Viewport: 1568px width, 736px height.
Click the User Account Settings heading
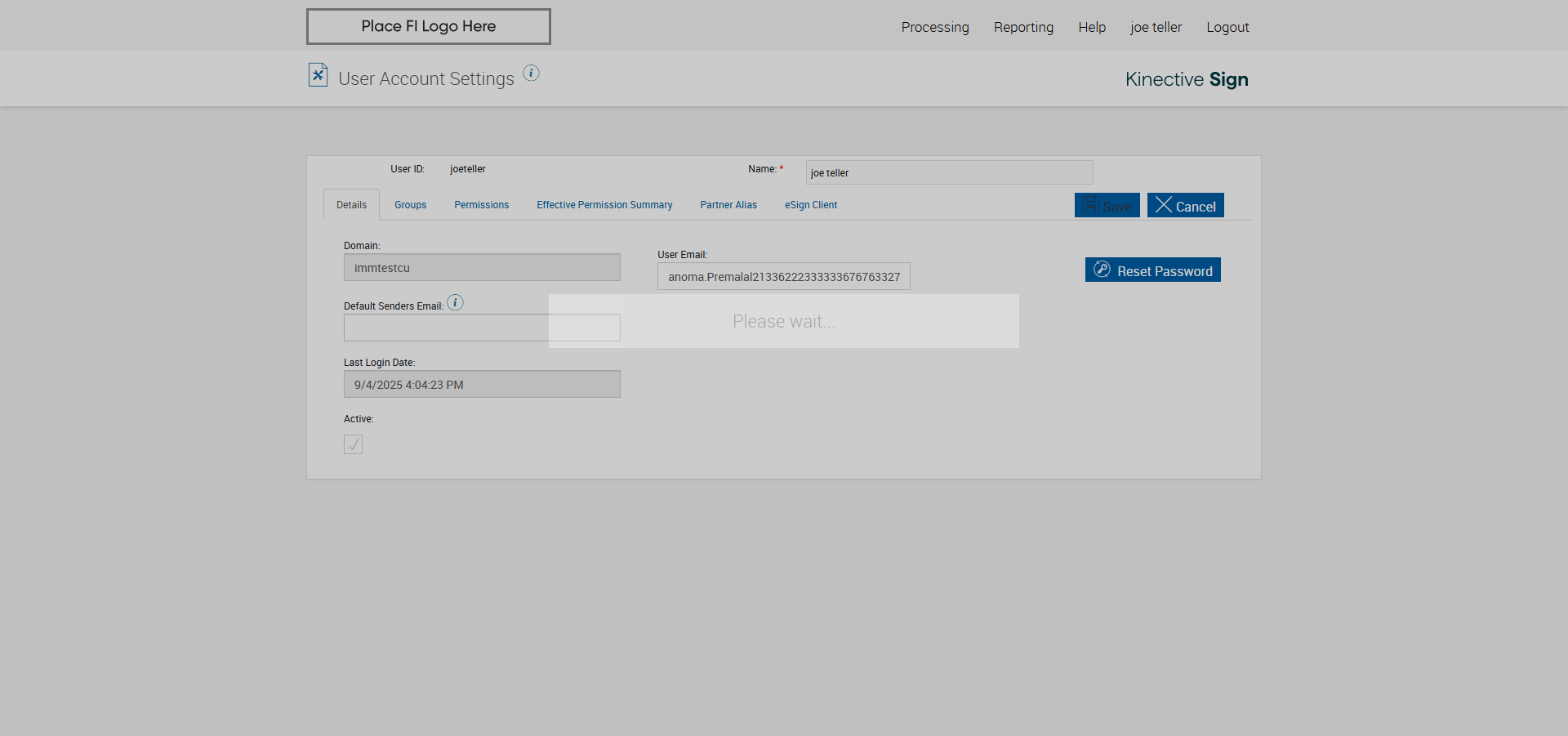coord(426,78)
